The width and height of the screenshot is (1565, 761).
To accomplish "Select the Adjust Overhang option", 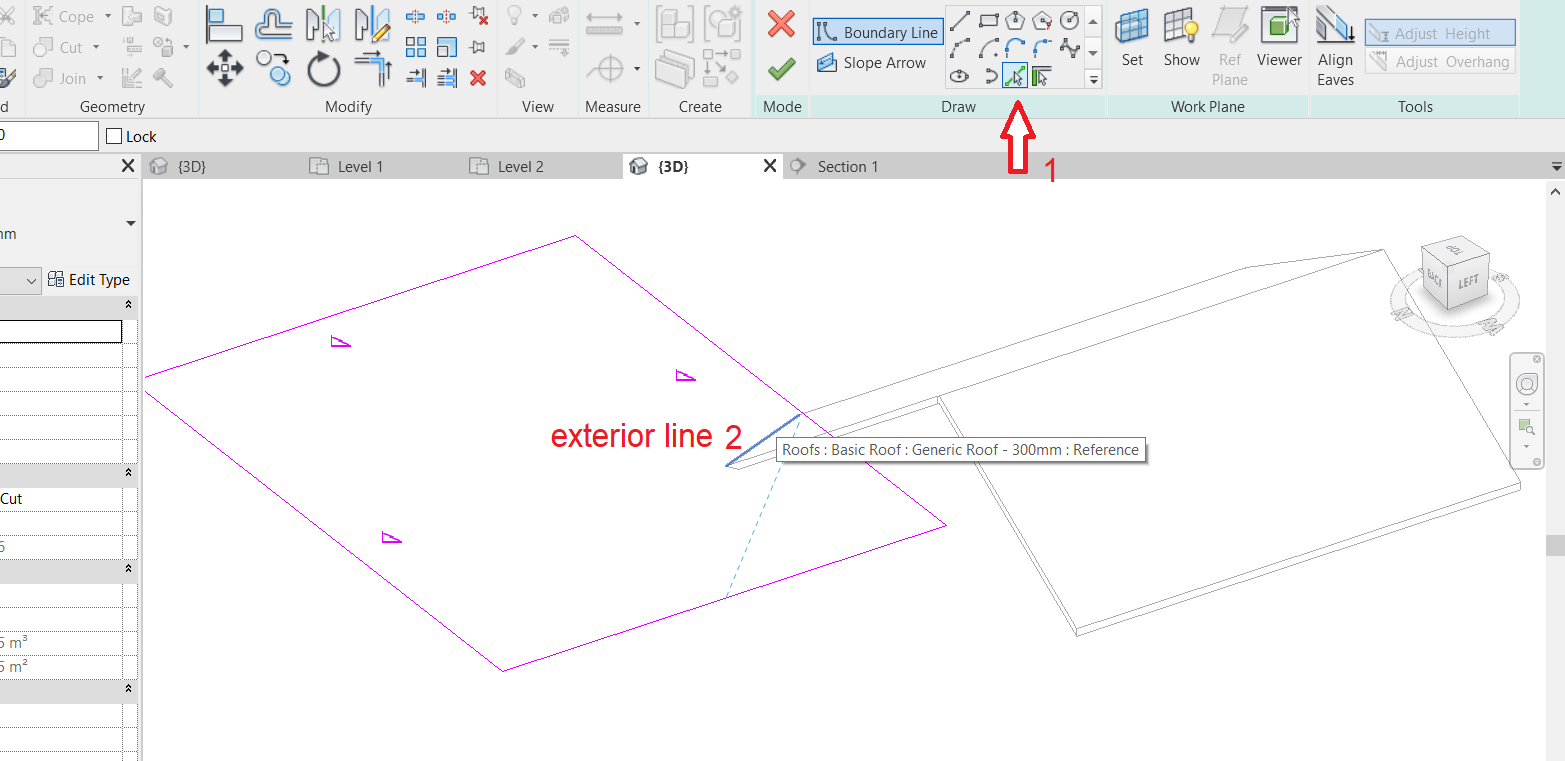I will point(1440,61).
